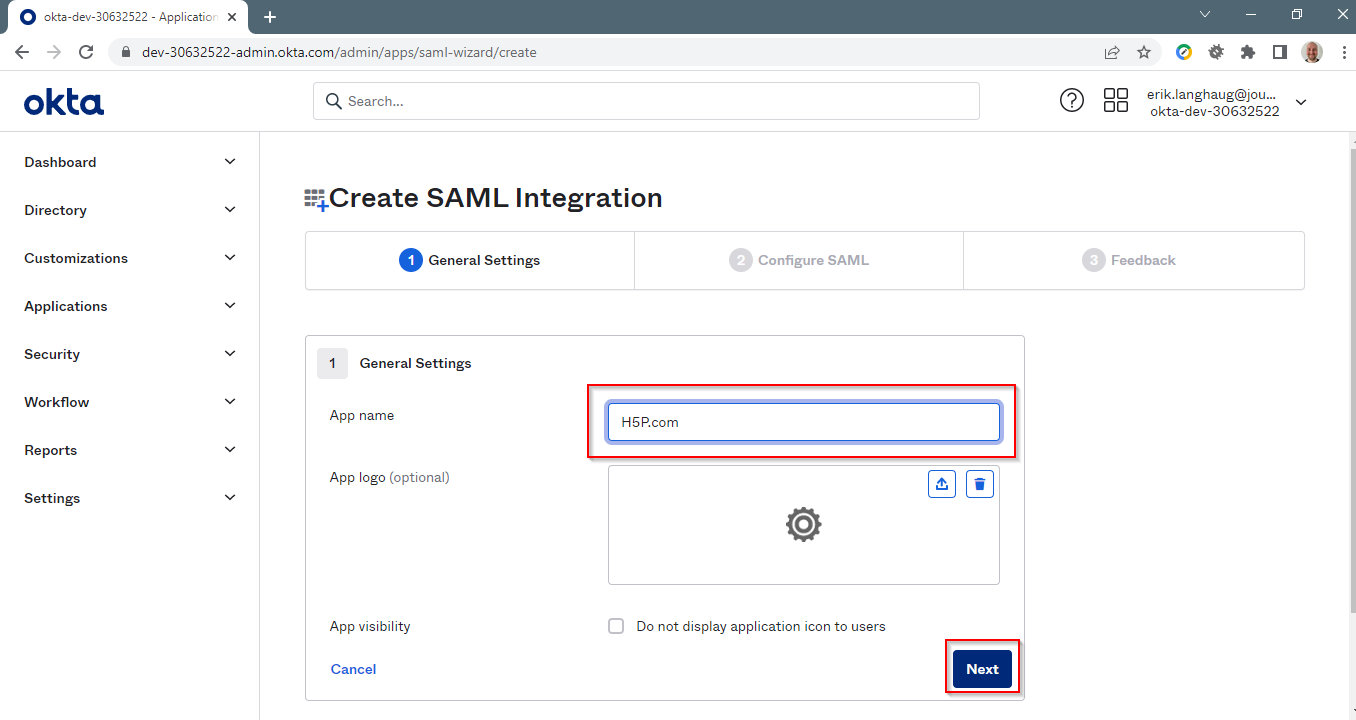Image resolution: width=1356 pixels, height=720 pixels.
Task: Select the Configure SAML step tab
Action: (x=799, y=260)
